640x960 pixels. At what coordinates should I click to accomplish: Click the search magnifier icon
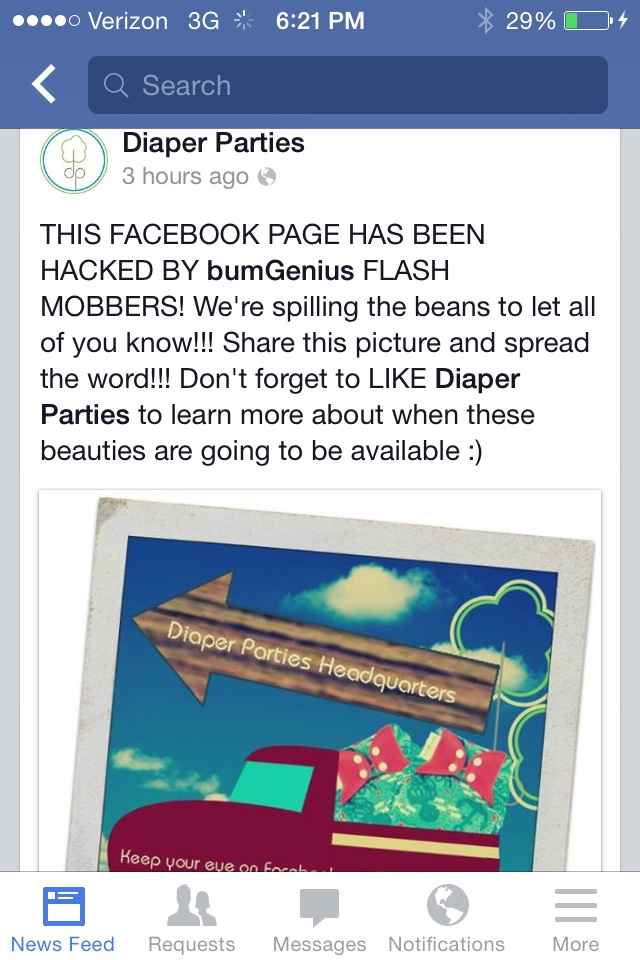coord(115,85)
